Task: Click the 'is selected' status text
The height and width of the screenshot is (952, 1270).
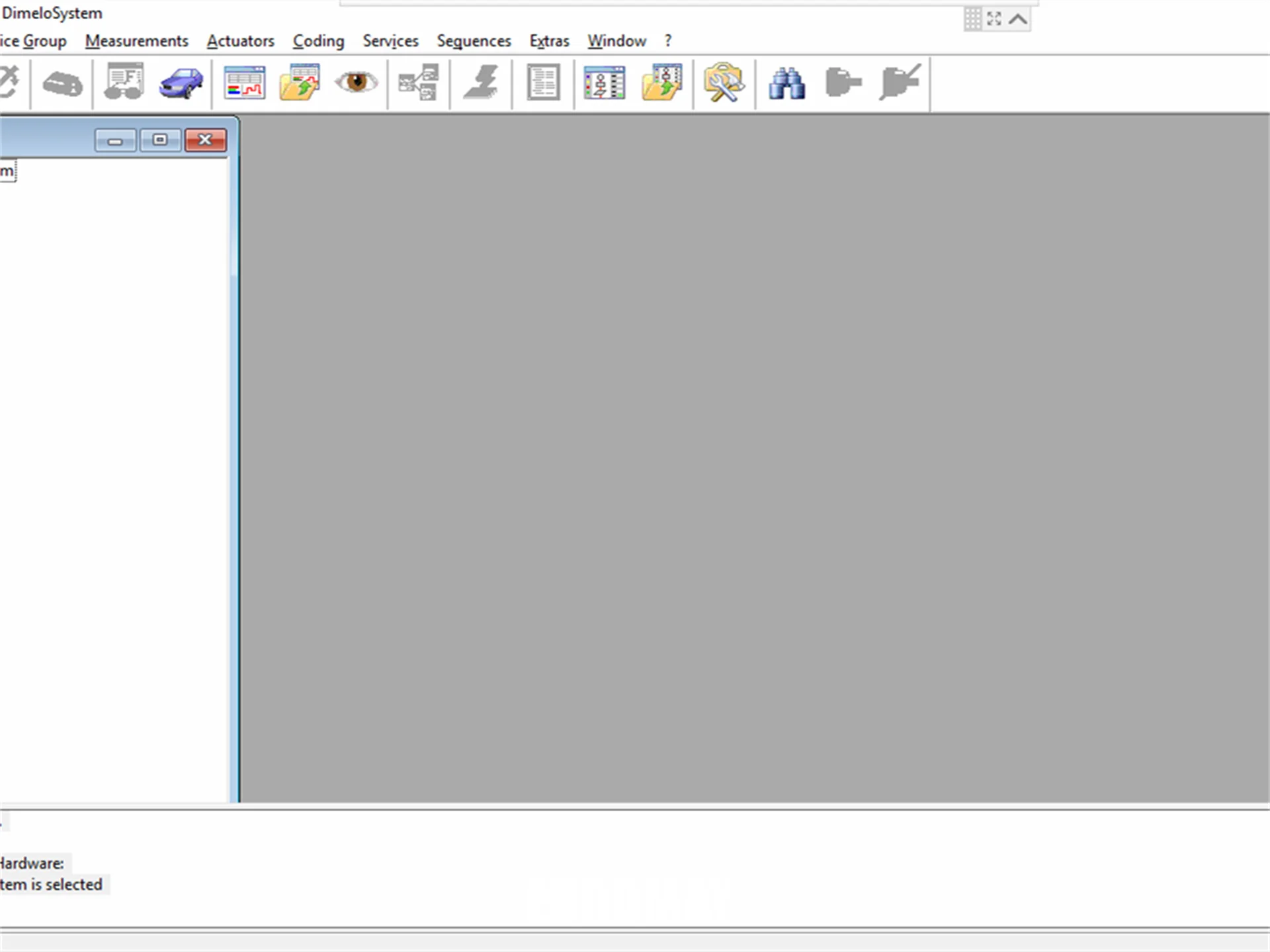Action: [66, 885]
